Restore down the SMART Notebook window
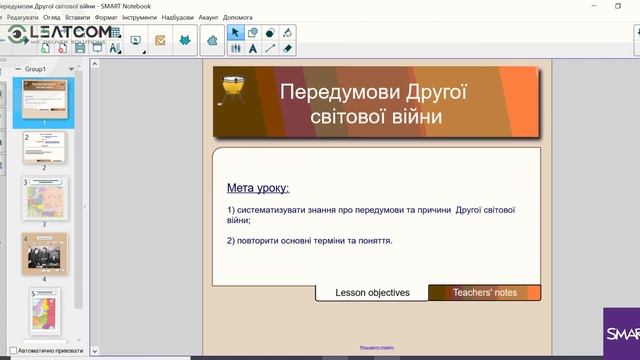 pos(618,6)
